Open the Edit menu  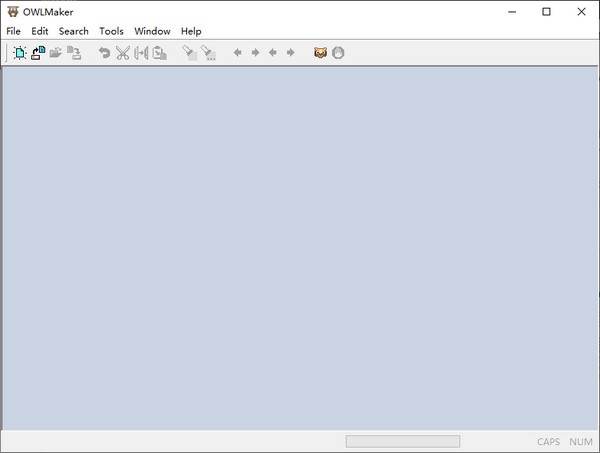click(40, 31)
